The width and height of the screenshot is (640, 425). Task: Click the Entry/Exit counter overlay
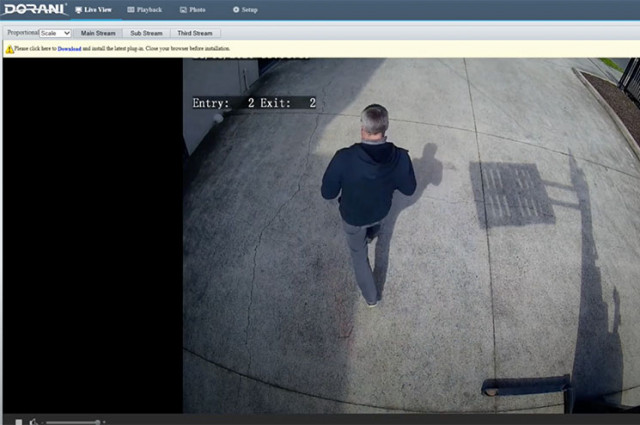[254, 103]
